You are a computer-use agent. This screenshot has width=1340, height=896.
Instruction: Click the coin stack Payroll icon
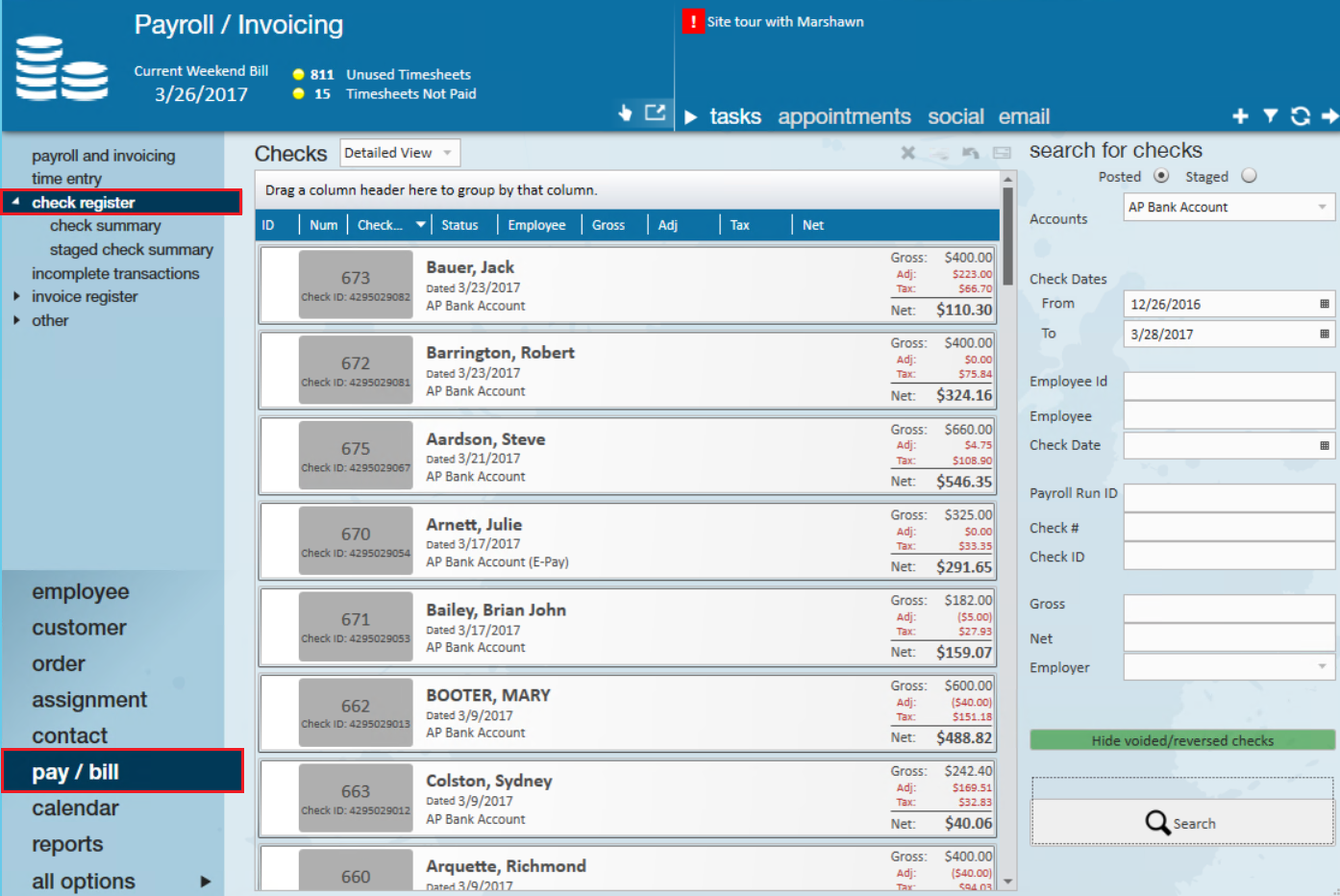pos(62,68)
